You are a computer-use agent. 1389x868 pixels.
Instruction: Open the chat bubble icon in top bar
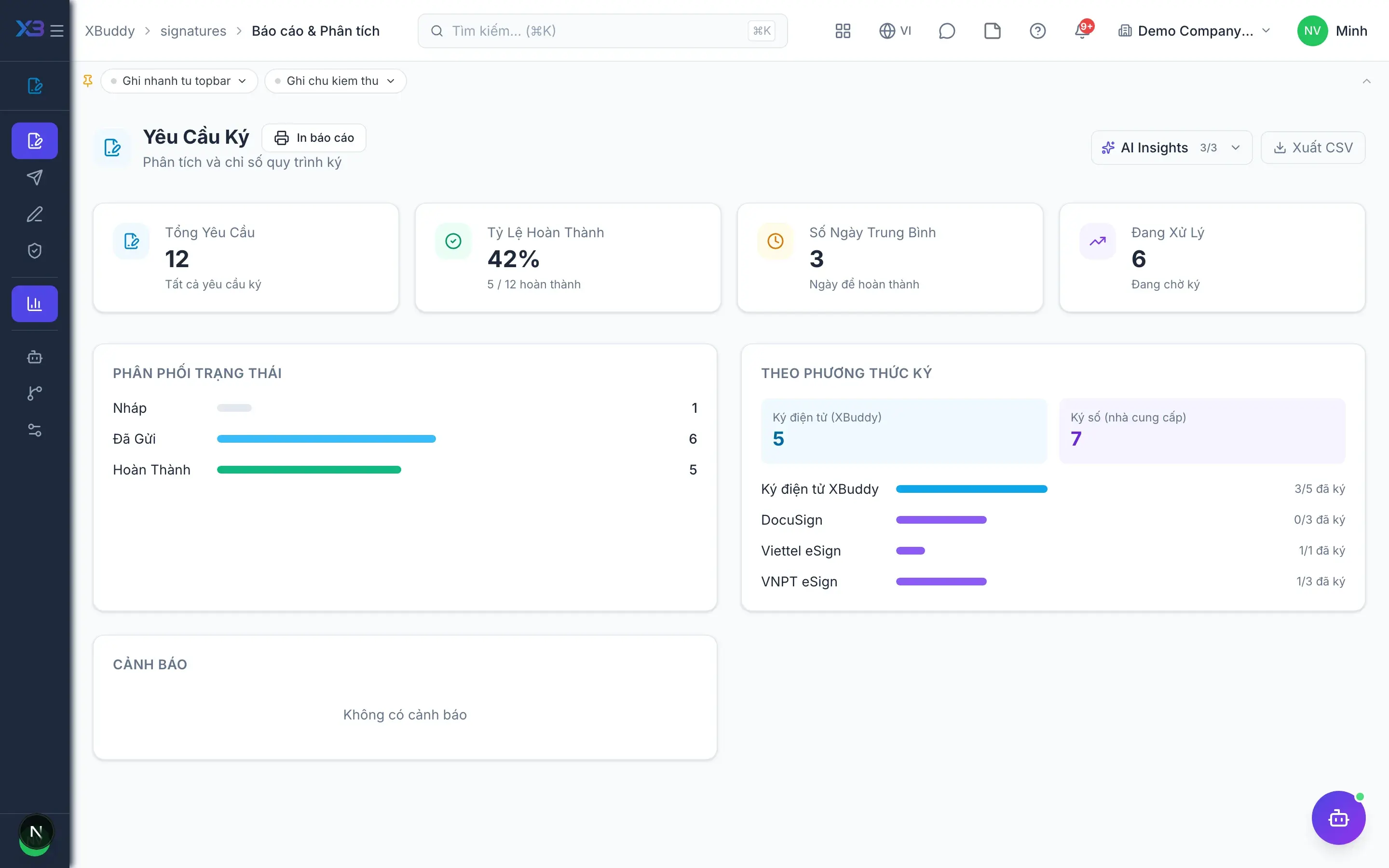(946, 31)
